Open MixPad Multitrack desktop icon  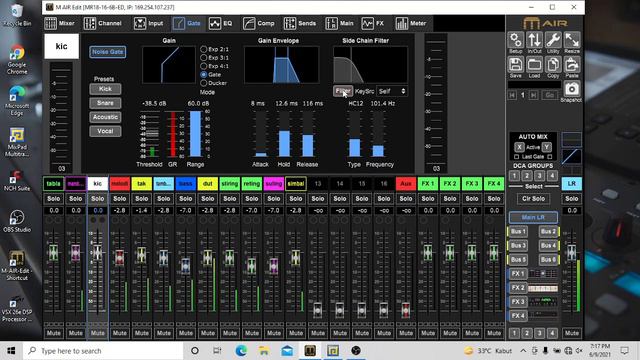[17, 142]
